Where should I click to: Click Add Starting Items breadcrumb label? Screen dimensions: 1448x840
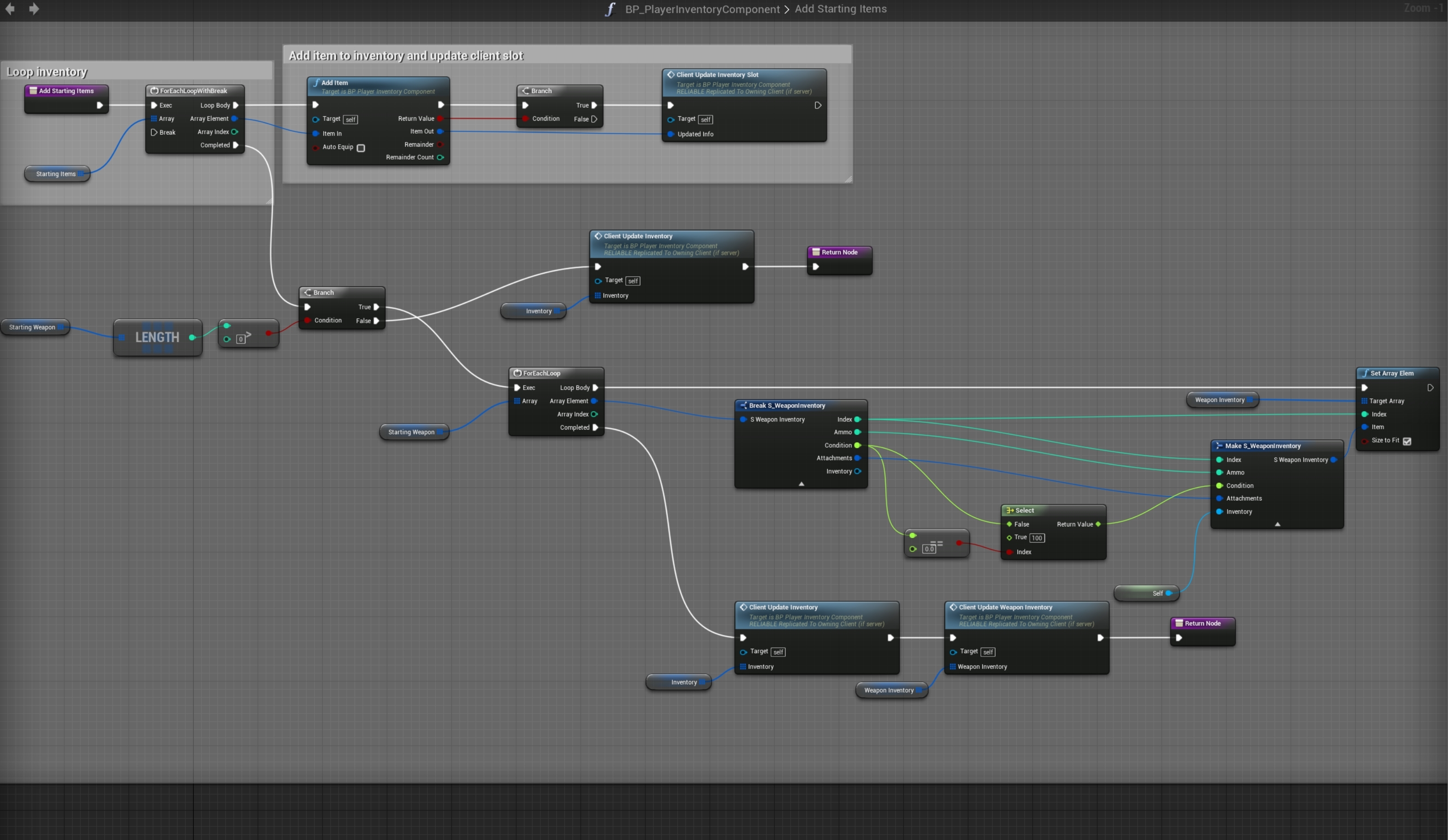click(840, 9)
